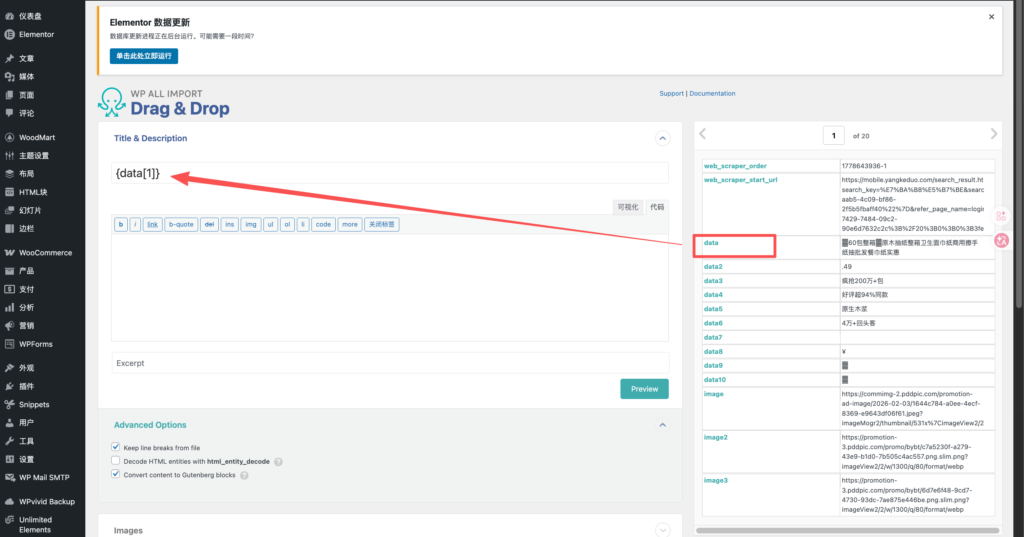Click the more toolbar button
The image size is (1024, 537).
tap(350, 225)
